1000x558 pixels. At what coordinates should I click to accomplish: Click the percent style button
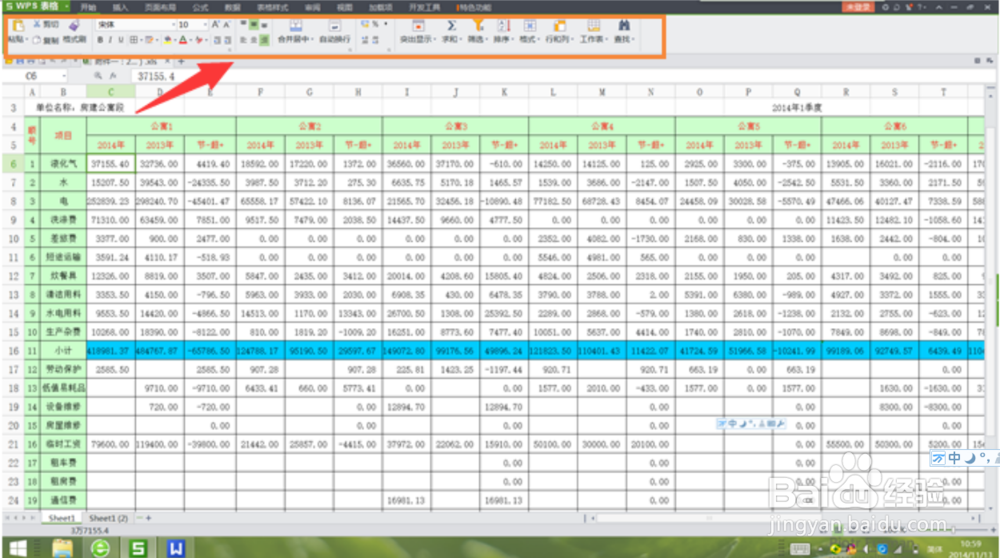pos(376,24)
